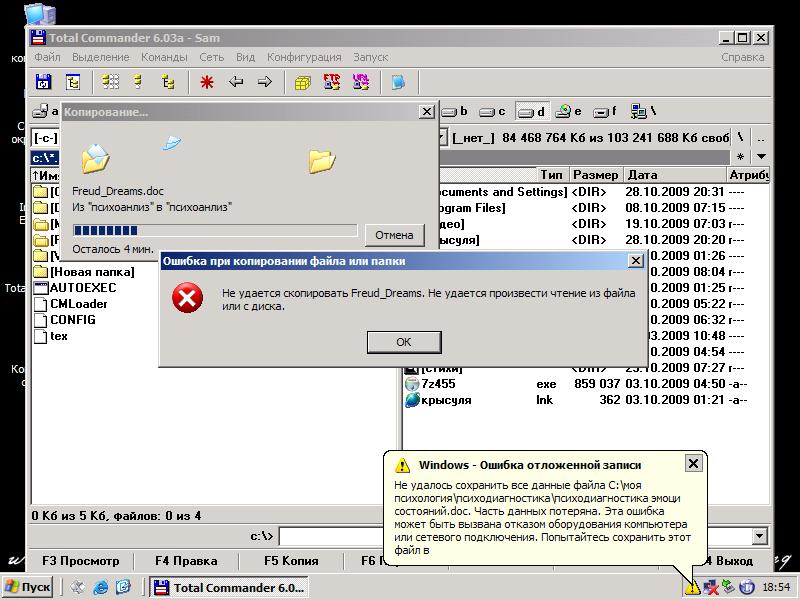Open the right panel drive dropdown arrow
The width and height of the screenshot is (800, 600).
tap(442, 138)
